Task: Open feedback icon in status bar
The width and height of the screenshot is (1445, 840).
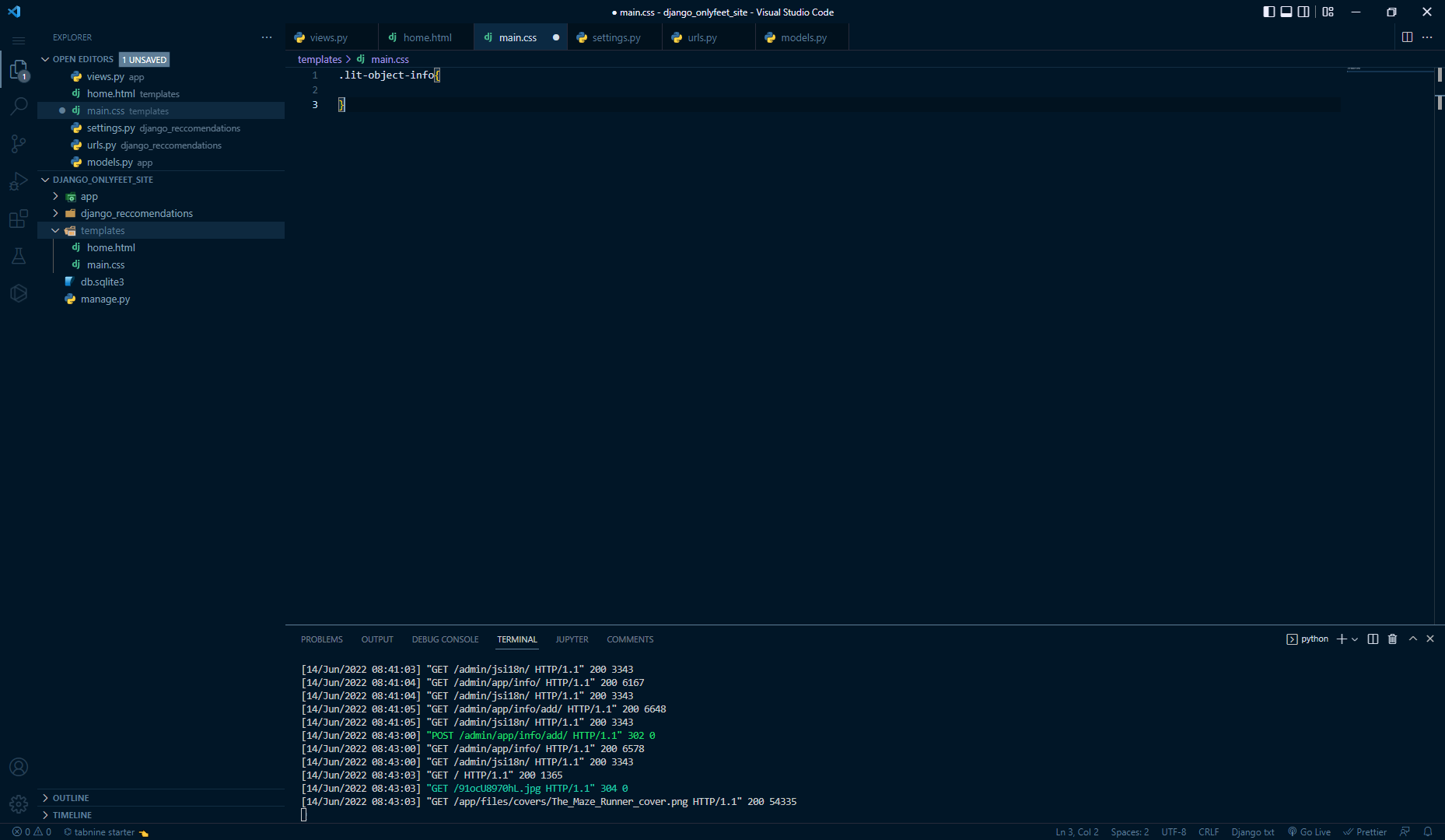Action: coord(1405,831)
